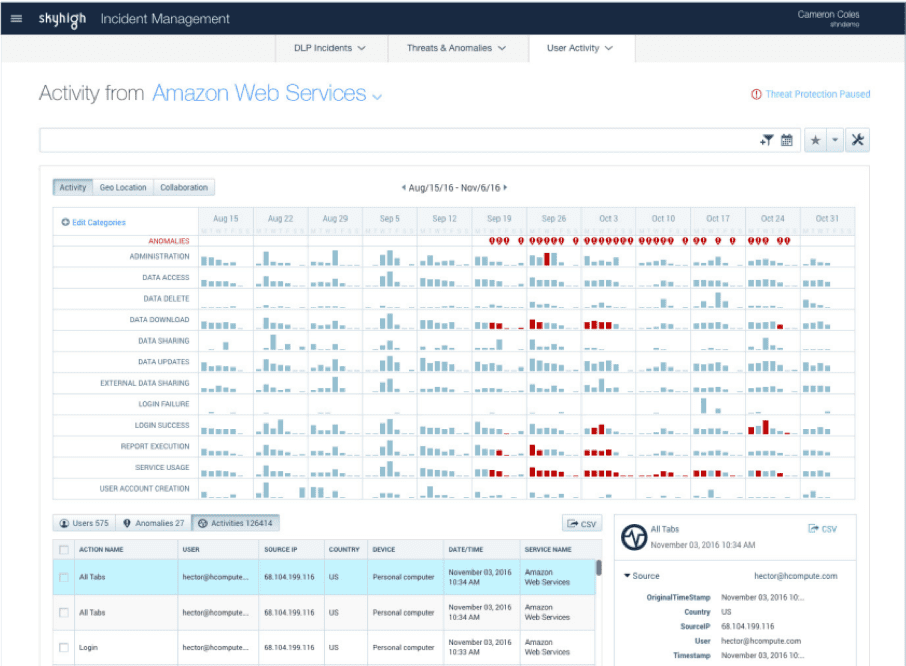Check the second All Tabs row checkbox

(64, 612)
